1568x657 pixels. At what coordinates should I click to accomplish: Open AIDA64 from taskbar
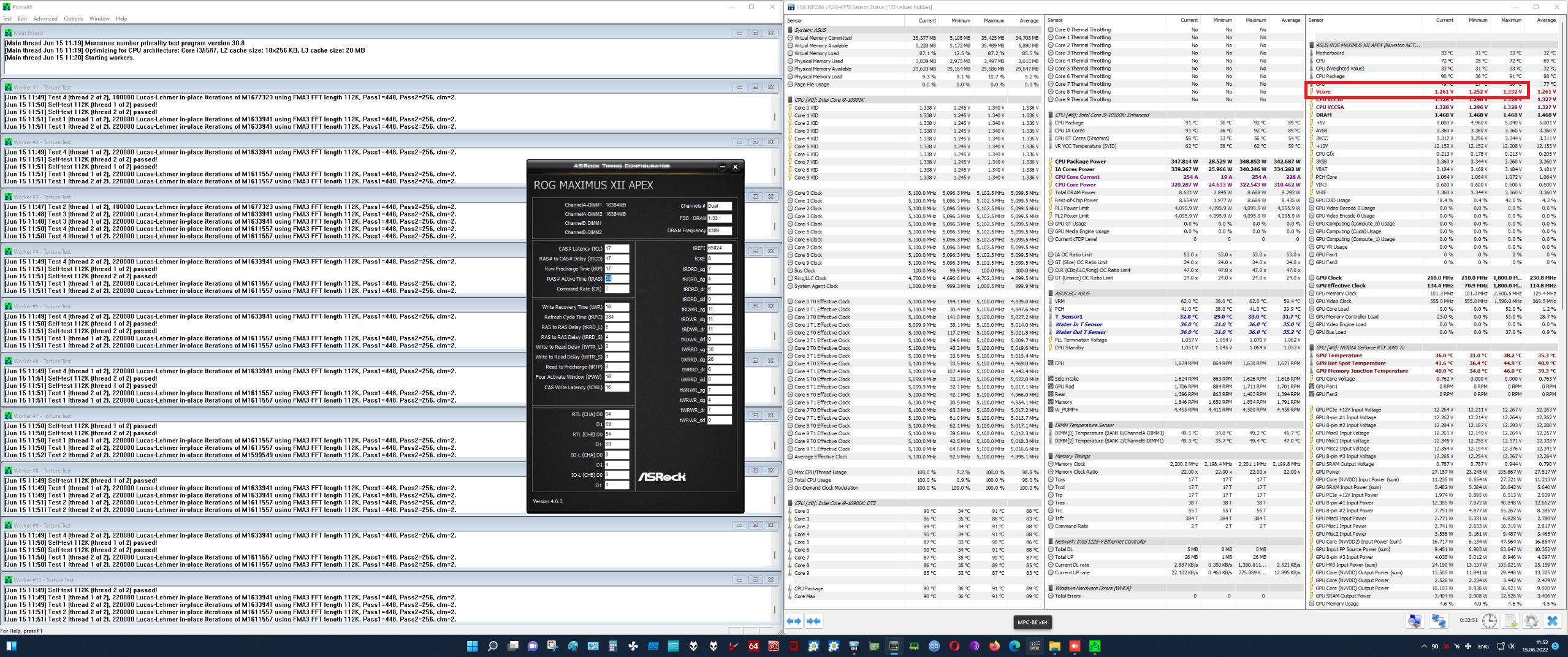click(x=753, y=646)
